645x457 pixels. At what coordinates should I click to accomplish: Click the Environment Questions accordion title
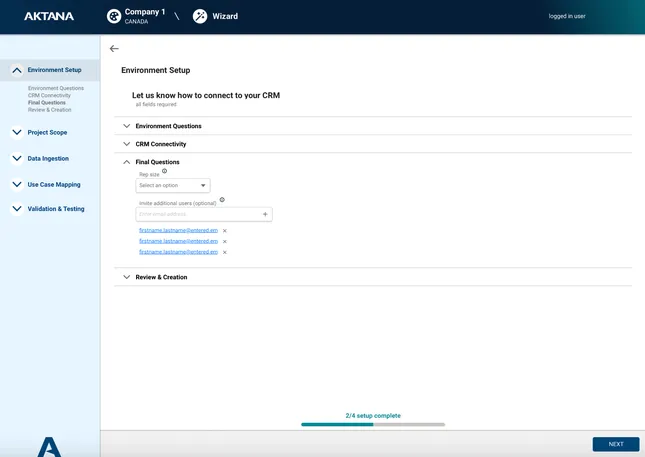169,126
